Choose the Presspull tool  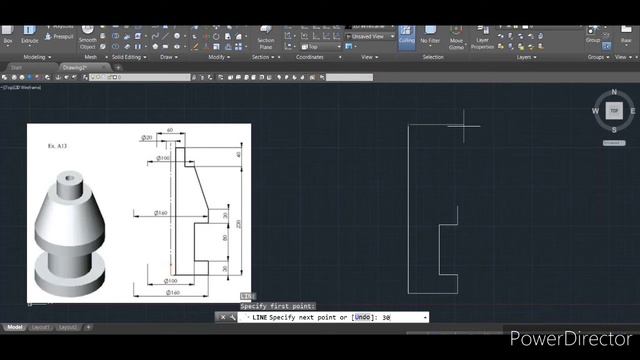point(59,37)
